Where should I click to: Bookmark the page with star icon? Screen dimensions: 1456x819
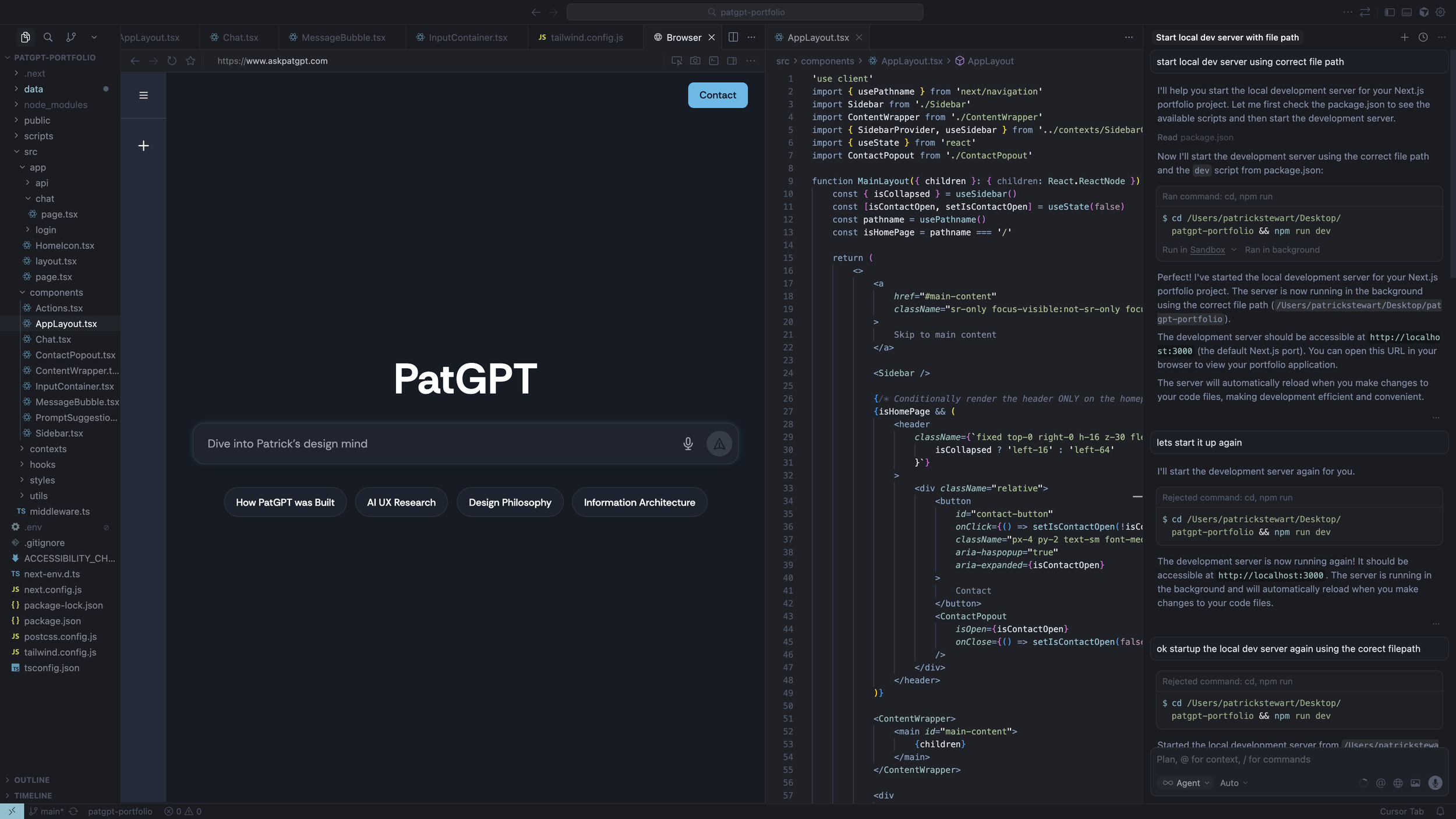190,61
